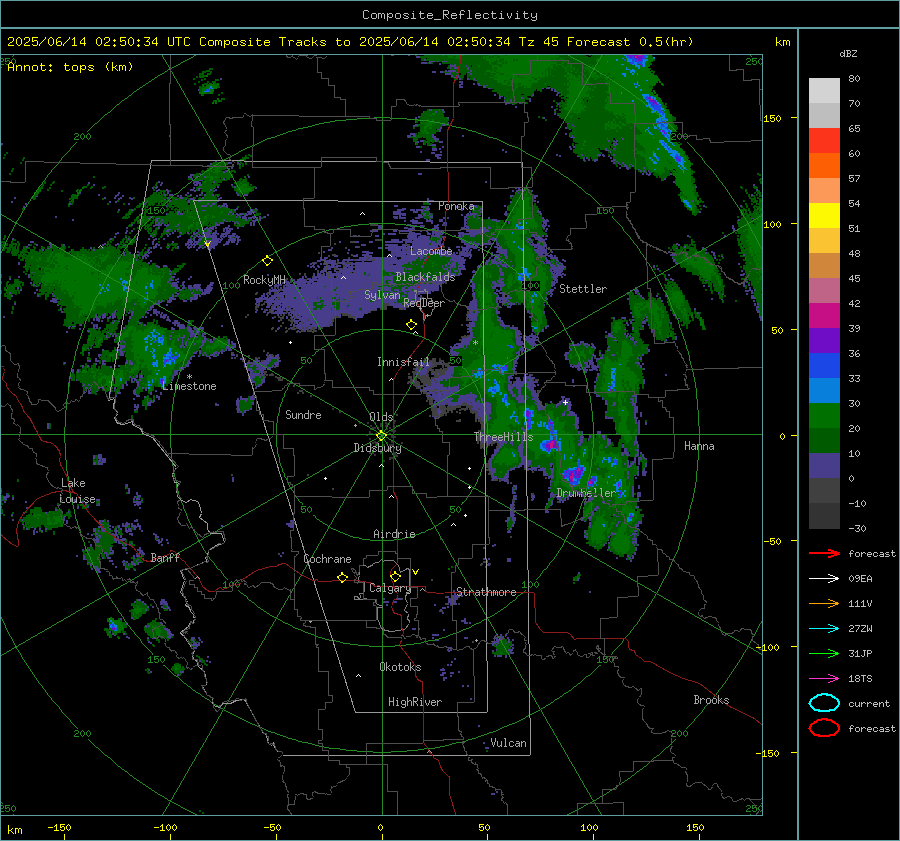The image size is (900, 841).
Task: Click the Calgary city label
Action: (390, 588)
